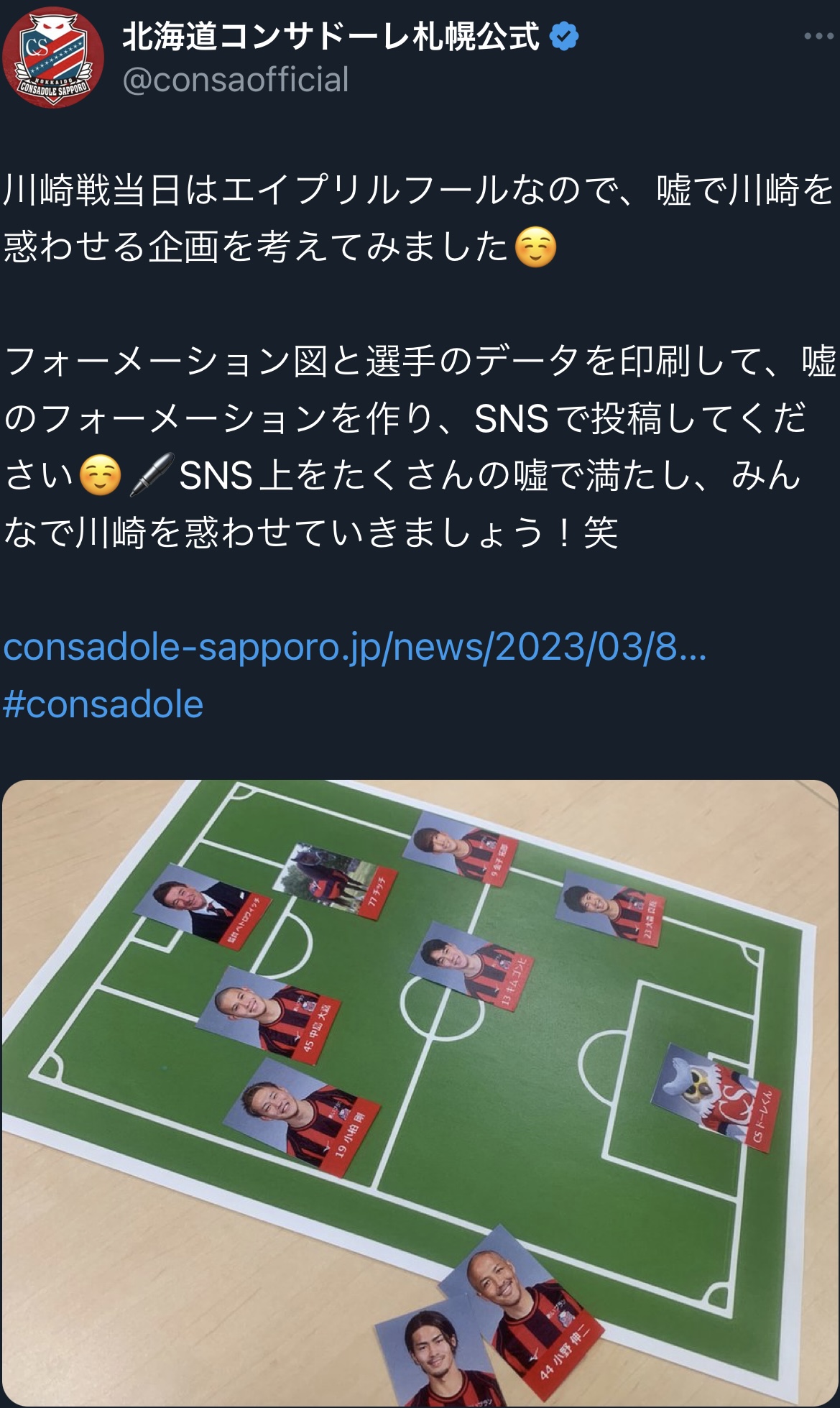Image resolution: width=840 pixels, height=1408 pixels.
Task: Tap the smiling emoji after 考えてみました
Action: [536, 248]
